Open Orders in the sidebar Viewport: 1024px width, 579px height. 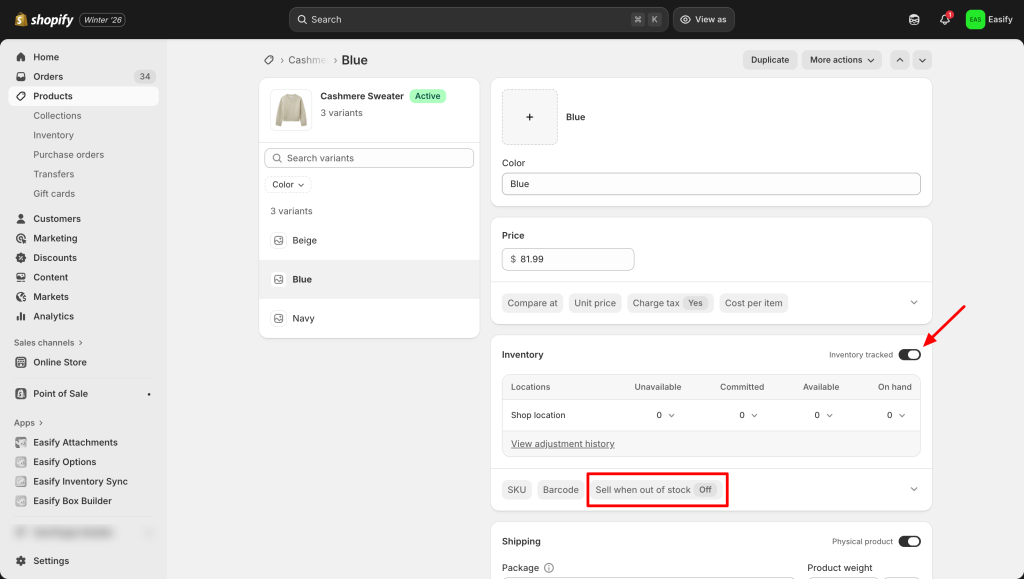click(x=48, y=77)
